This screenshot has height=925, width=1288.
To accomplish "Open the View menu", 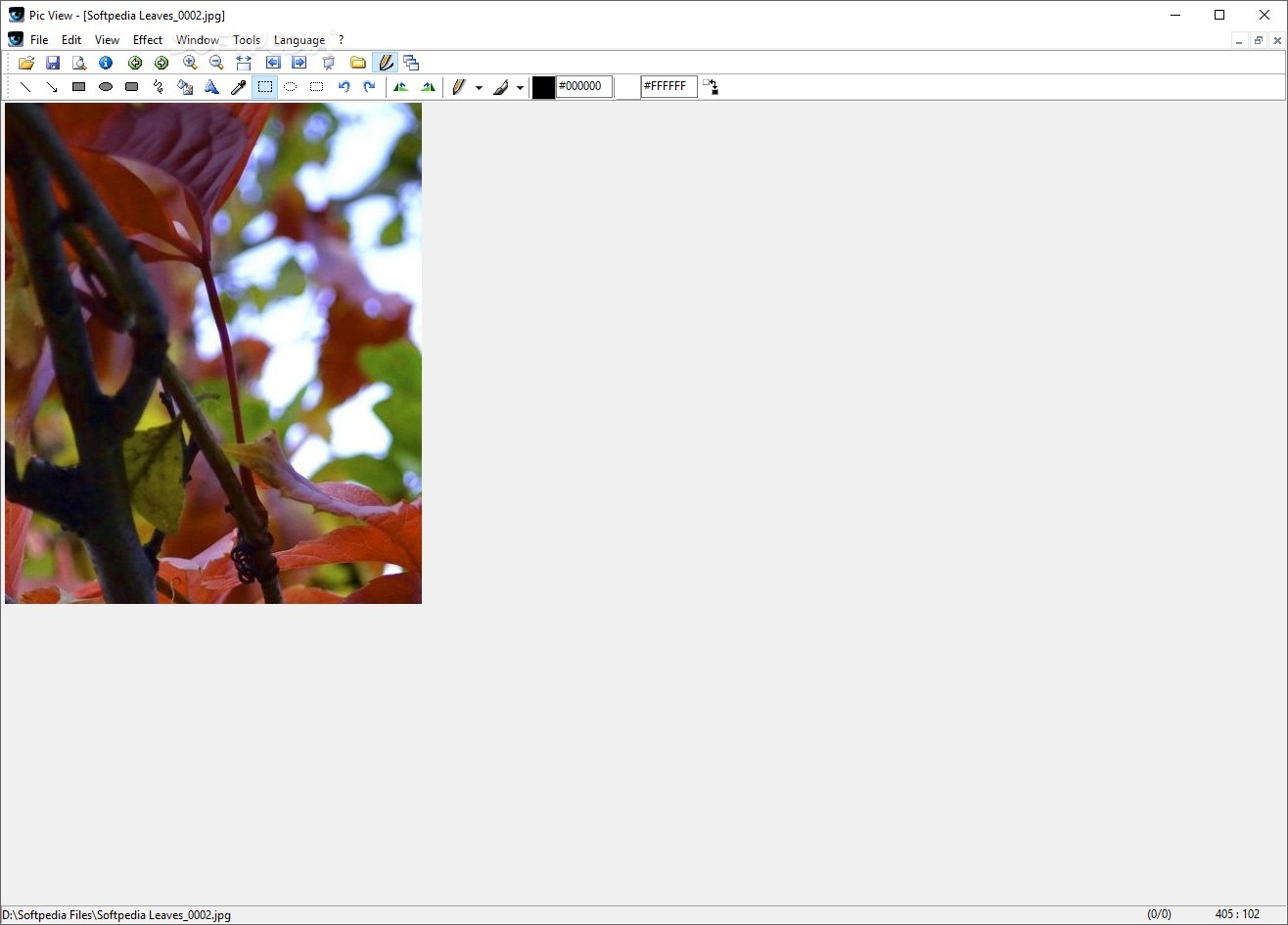I will pyautogui.click(x=107, y=40).
